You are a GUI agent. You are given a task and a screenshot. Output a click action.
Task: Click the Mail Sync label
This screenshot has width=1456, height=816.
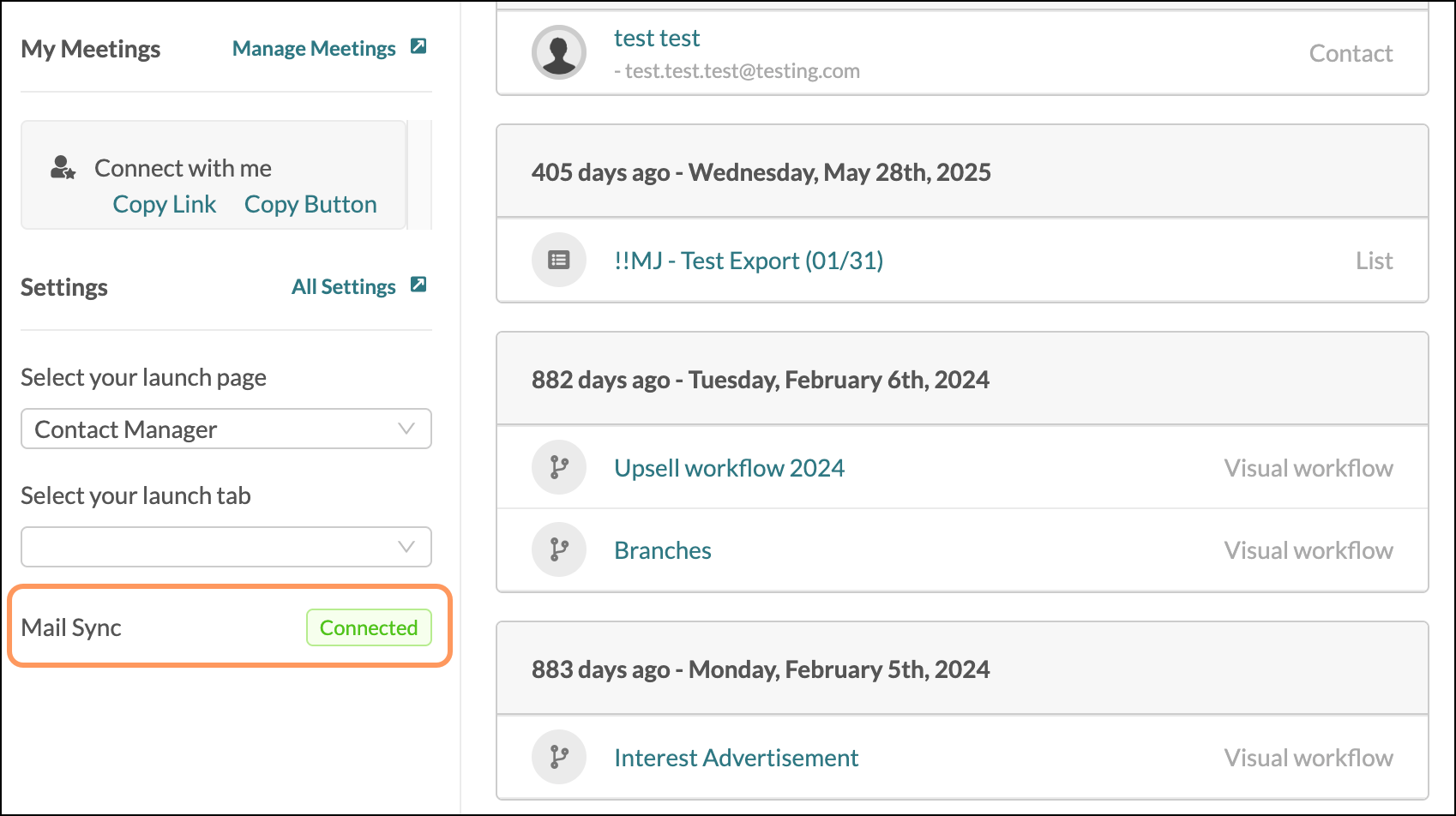point(71,627)
